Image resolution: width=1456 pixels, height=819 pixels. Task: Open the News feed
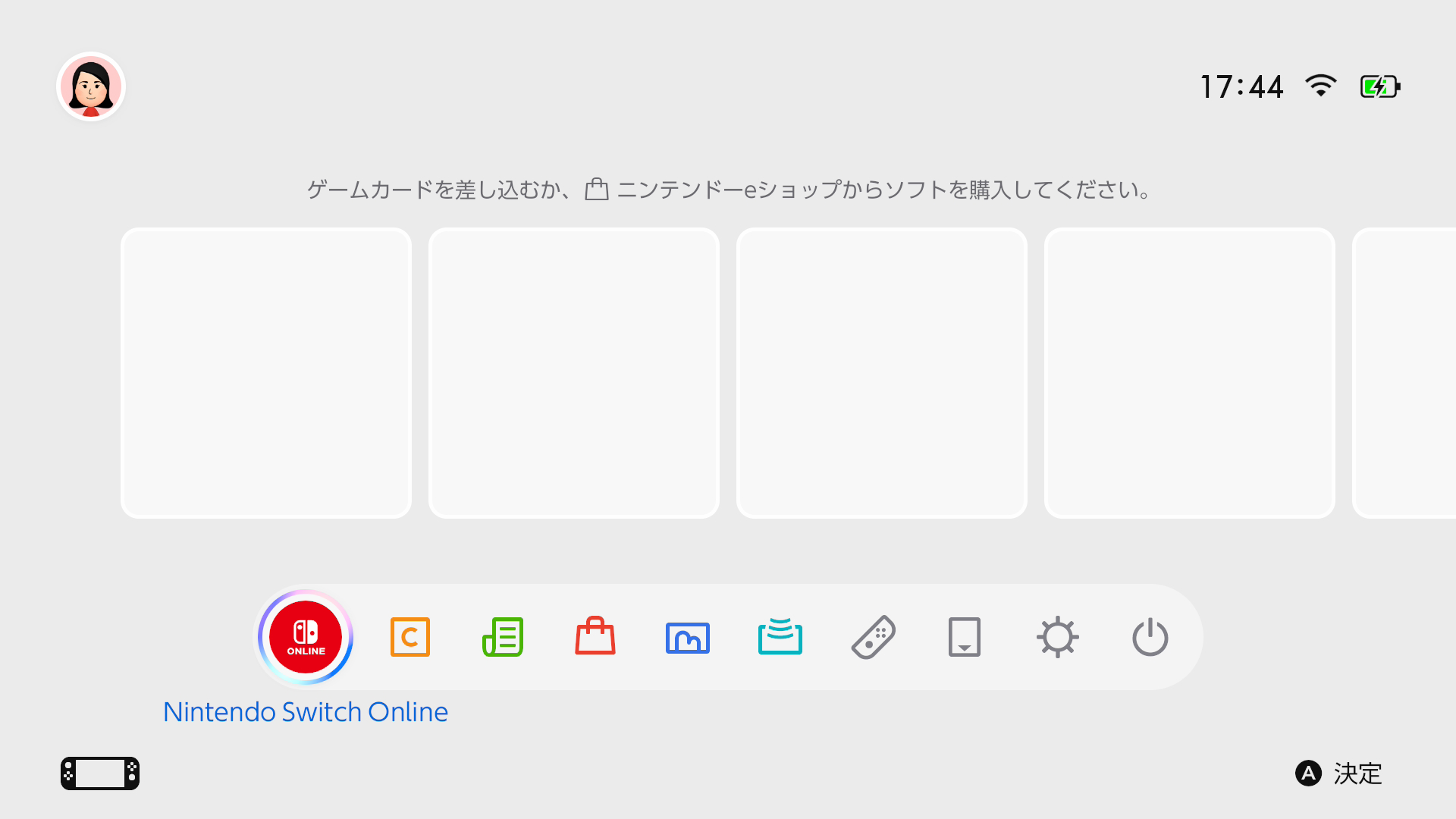[x=502, y=637]
